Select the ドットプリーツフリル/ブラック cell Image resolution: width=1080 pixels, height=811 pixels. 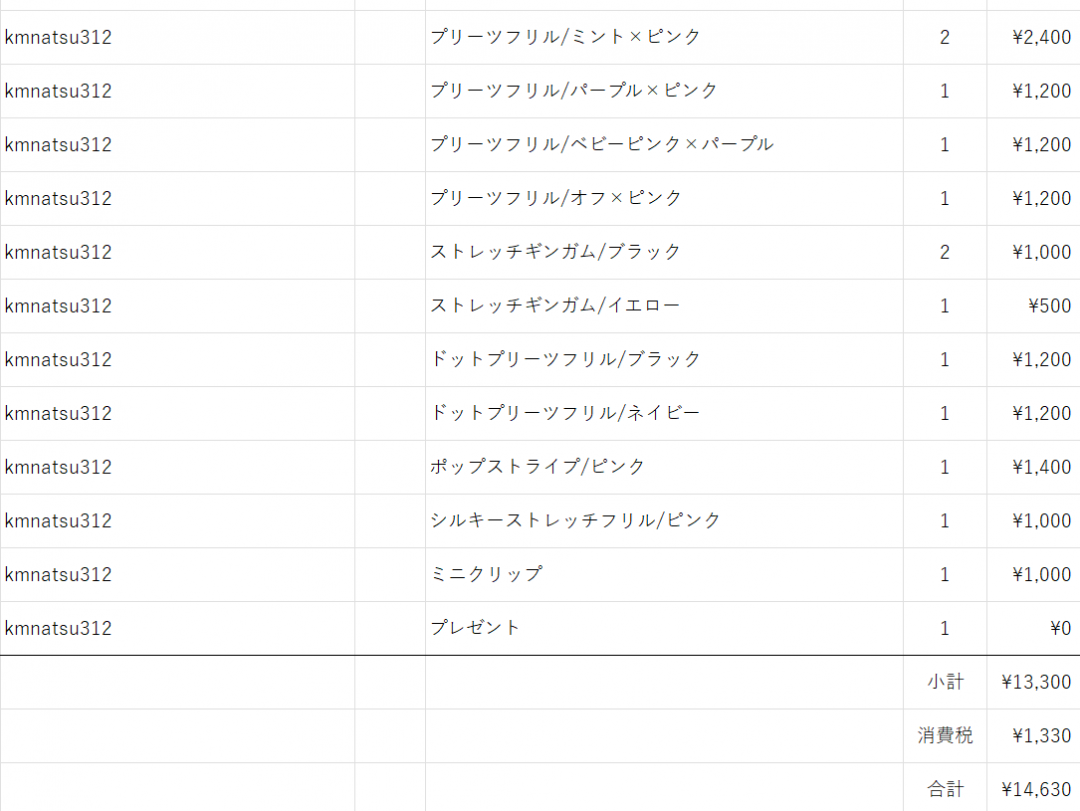click(565, 359)
